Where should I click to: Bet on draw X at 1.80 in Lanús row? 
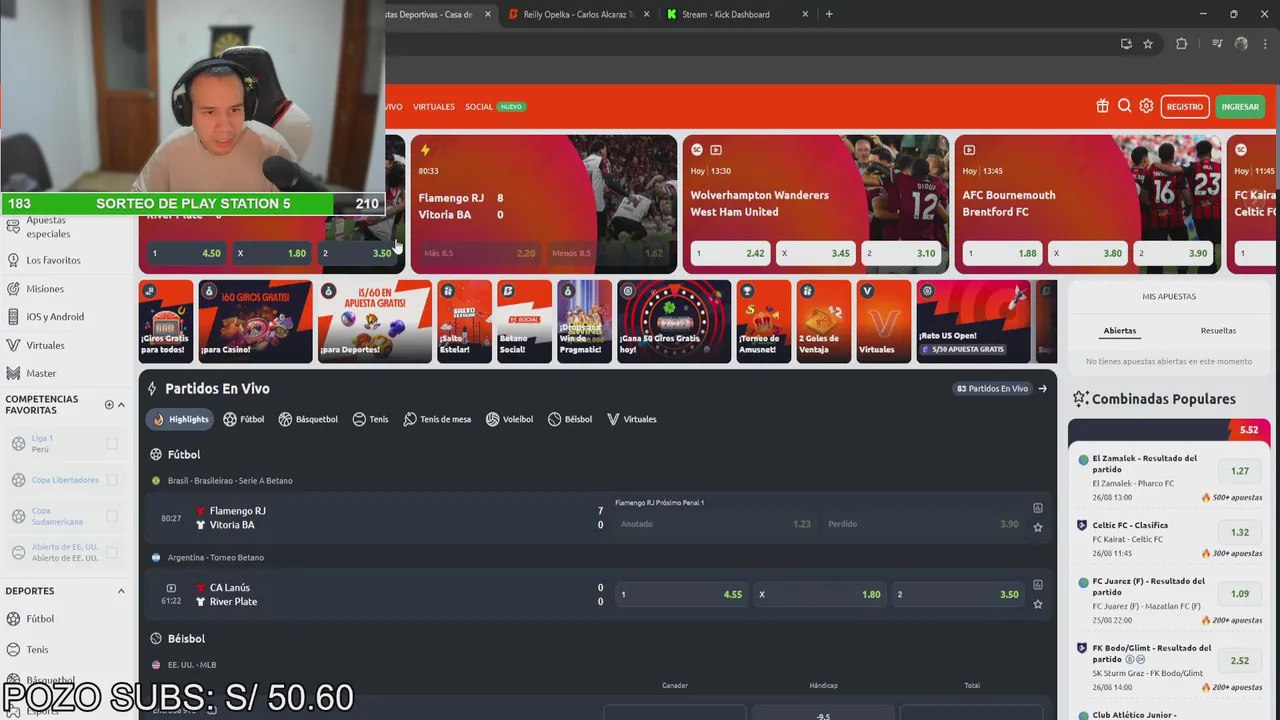click(x=820, y=594)
